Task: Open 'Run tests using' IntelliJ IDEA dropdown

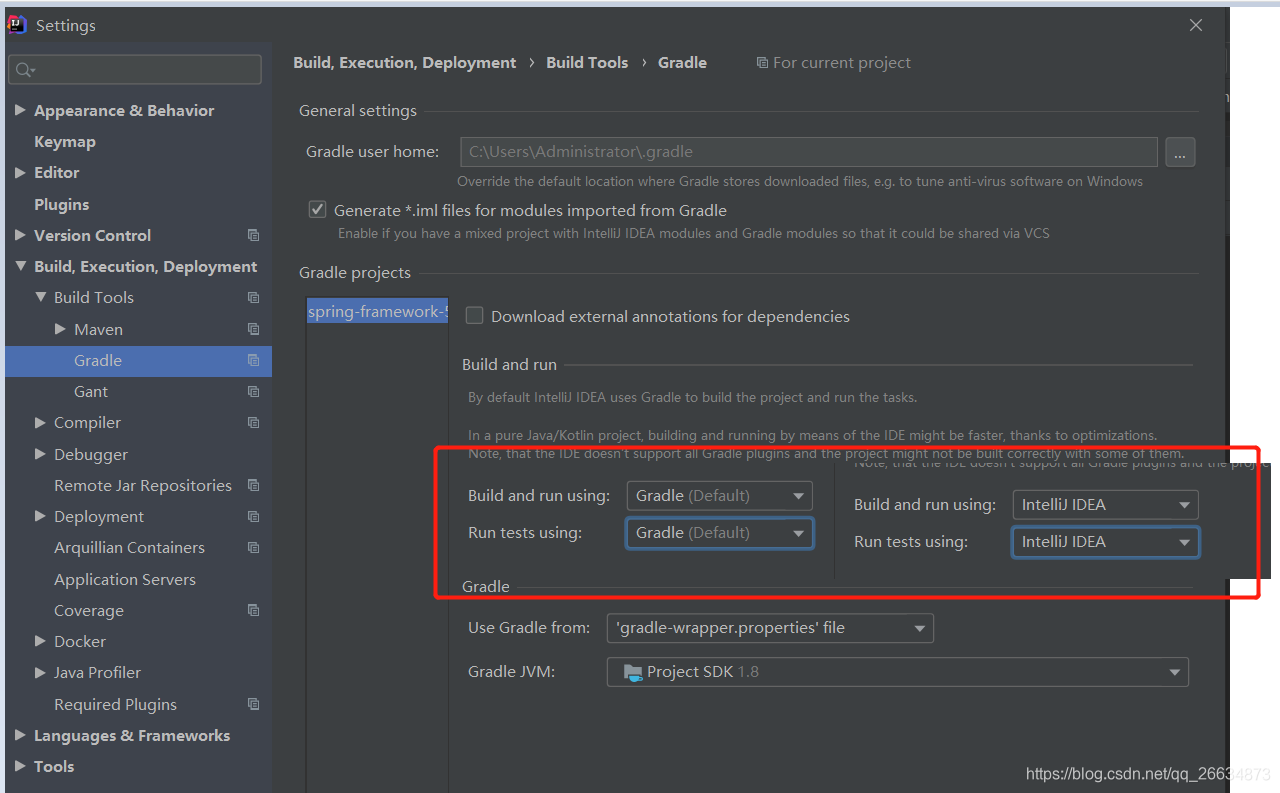Action: tap(1105, 542)
